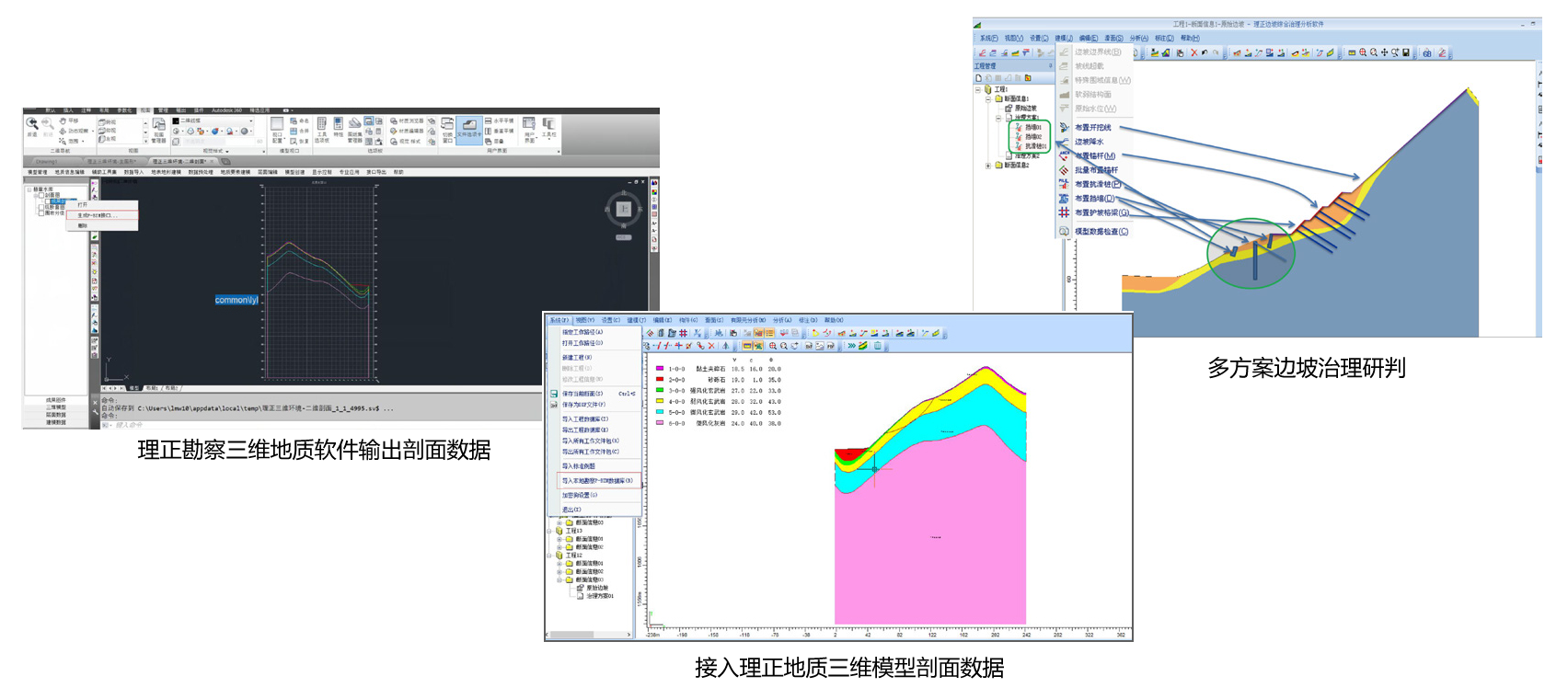The image size is (1568, 699).
Task: Click the 文件选项卡 ribbon icon
Action: (469, 126)
